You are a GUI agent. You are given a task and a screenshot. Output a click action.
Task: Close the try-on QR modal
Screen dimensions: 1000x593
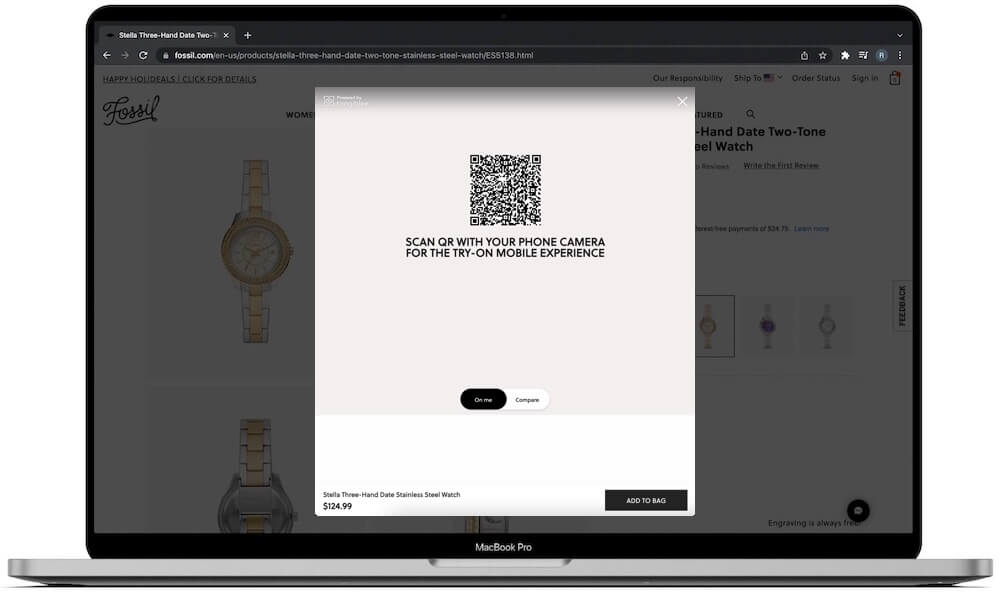tap(682, 101)
